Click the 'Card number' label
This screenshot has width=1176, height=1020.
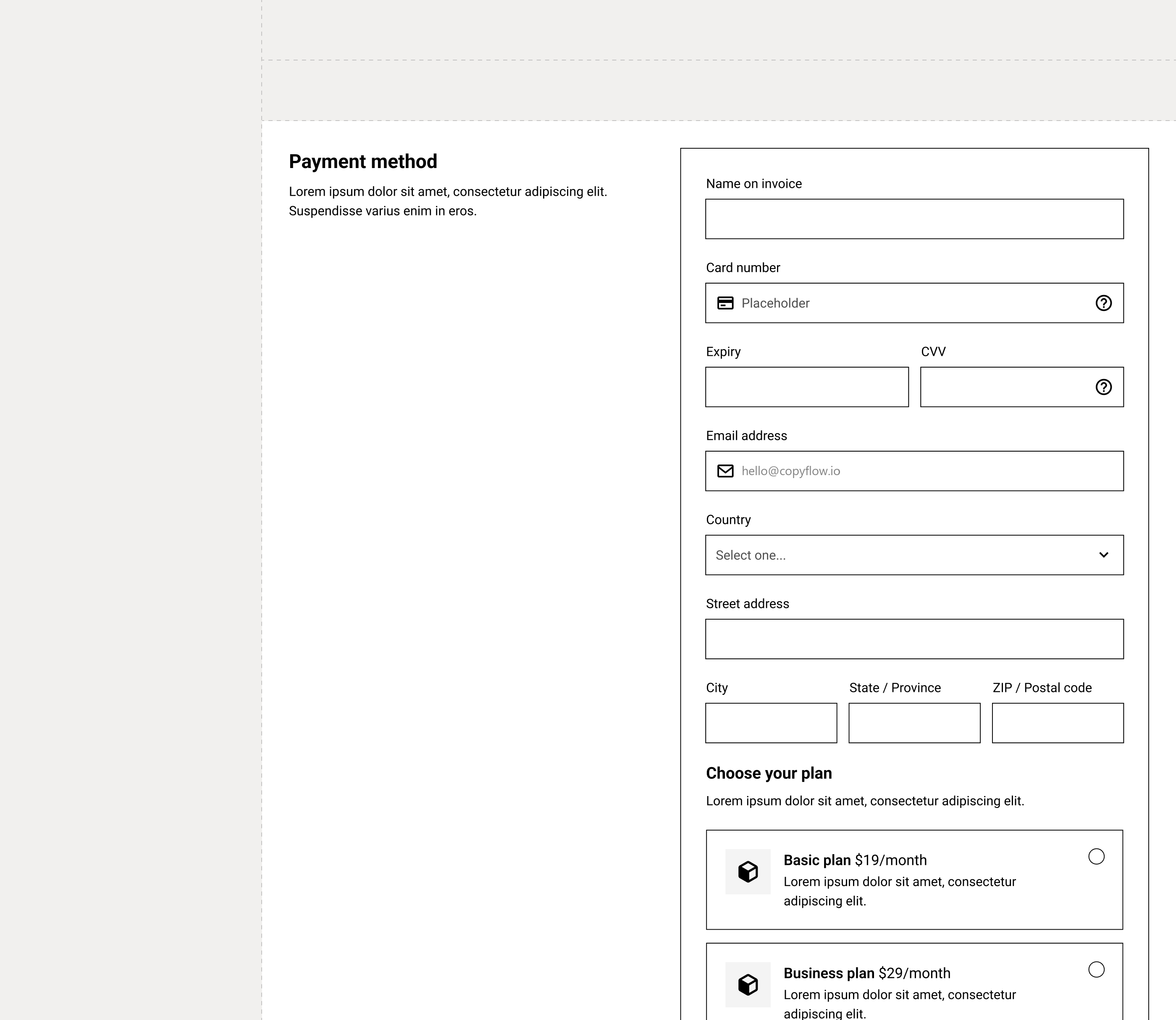point(743,268)
